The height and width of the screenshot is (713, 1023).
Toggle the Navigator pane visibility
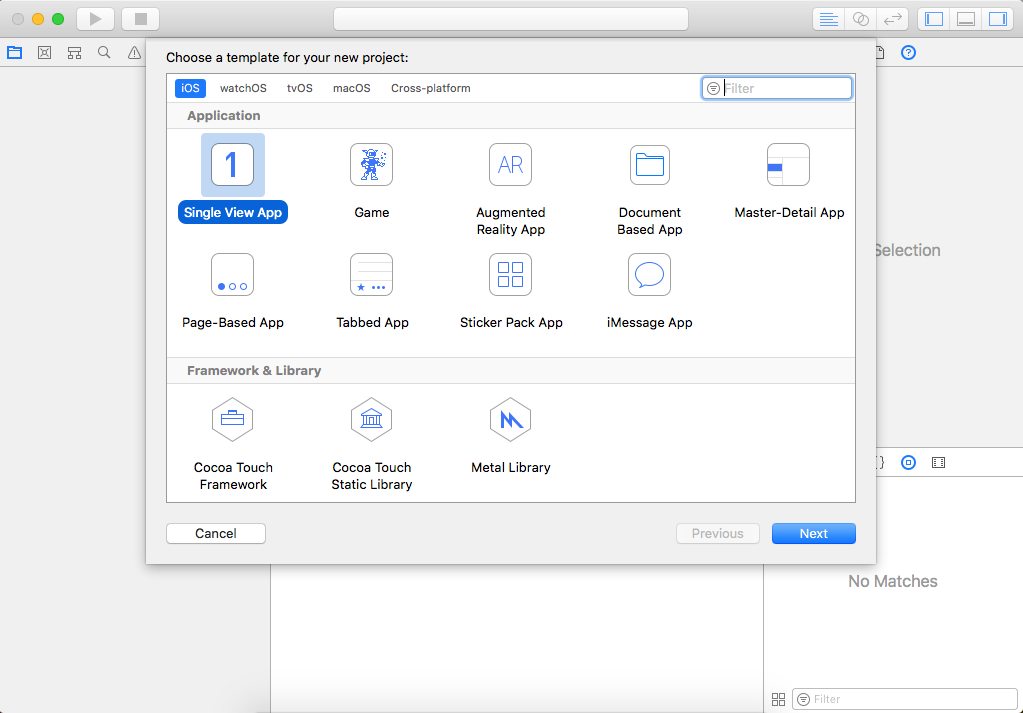pos(934,19)
